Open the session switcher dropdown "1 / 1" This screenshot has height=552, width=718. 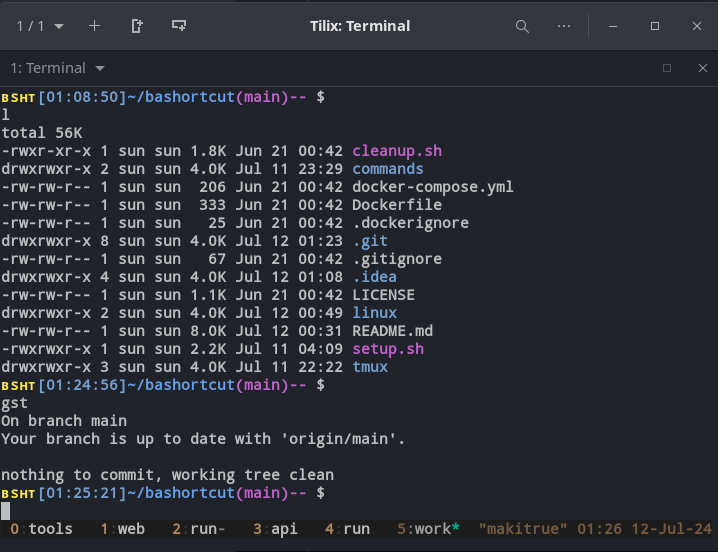tap(40, 26)
